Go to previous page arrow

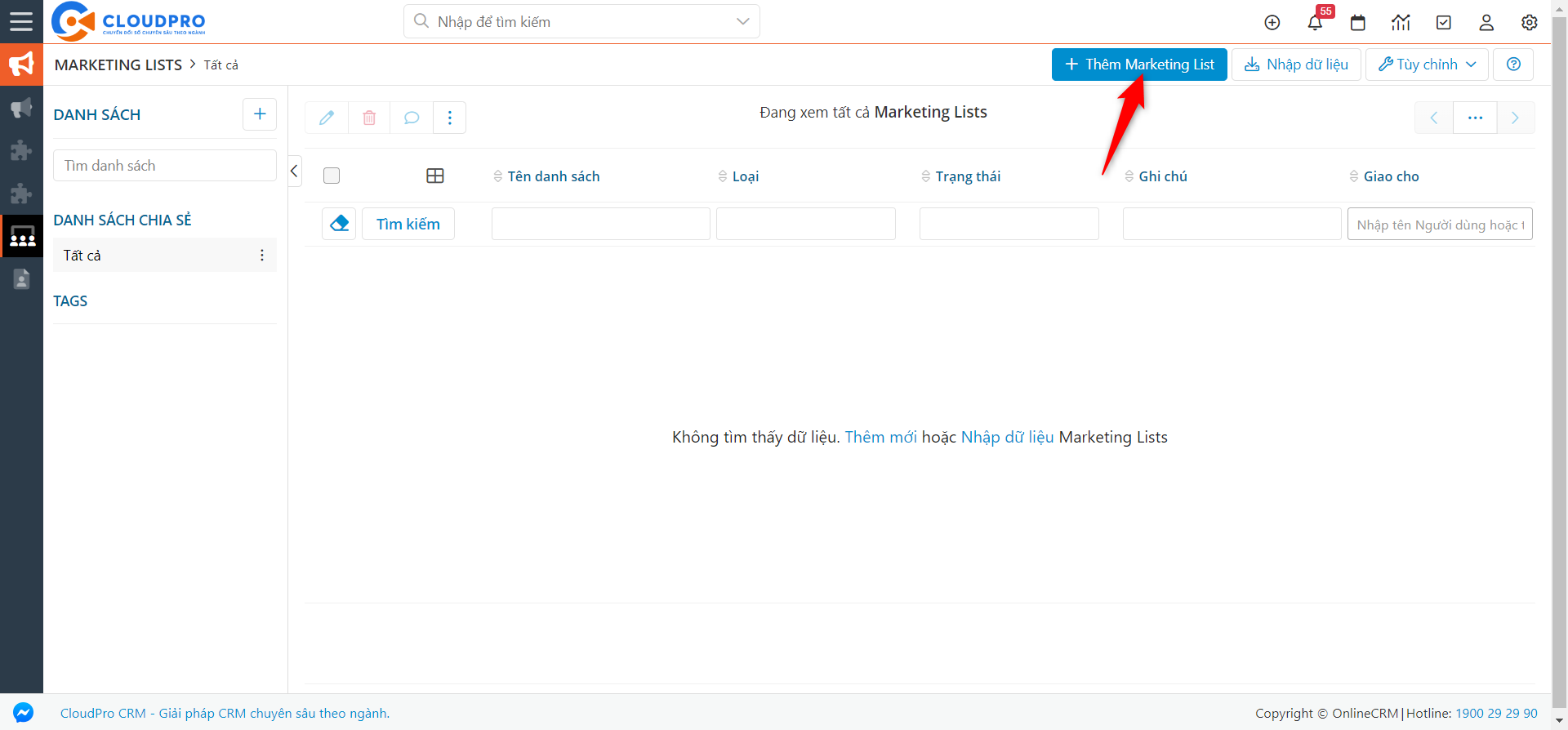(1434, 118)
